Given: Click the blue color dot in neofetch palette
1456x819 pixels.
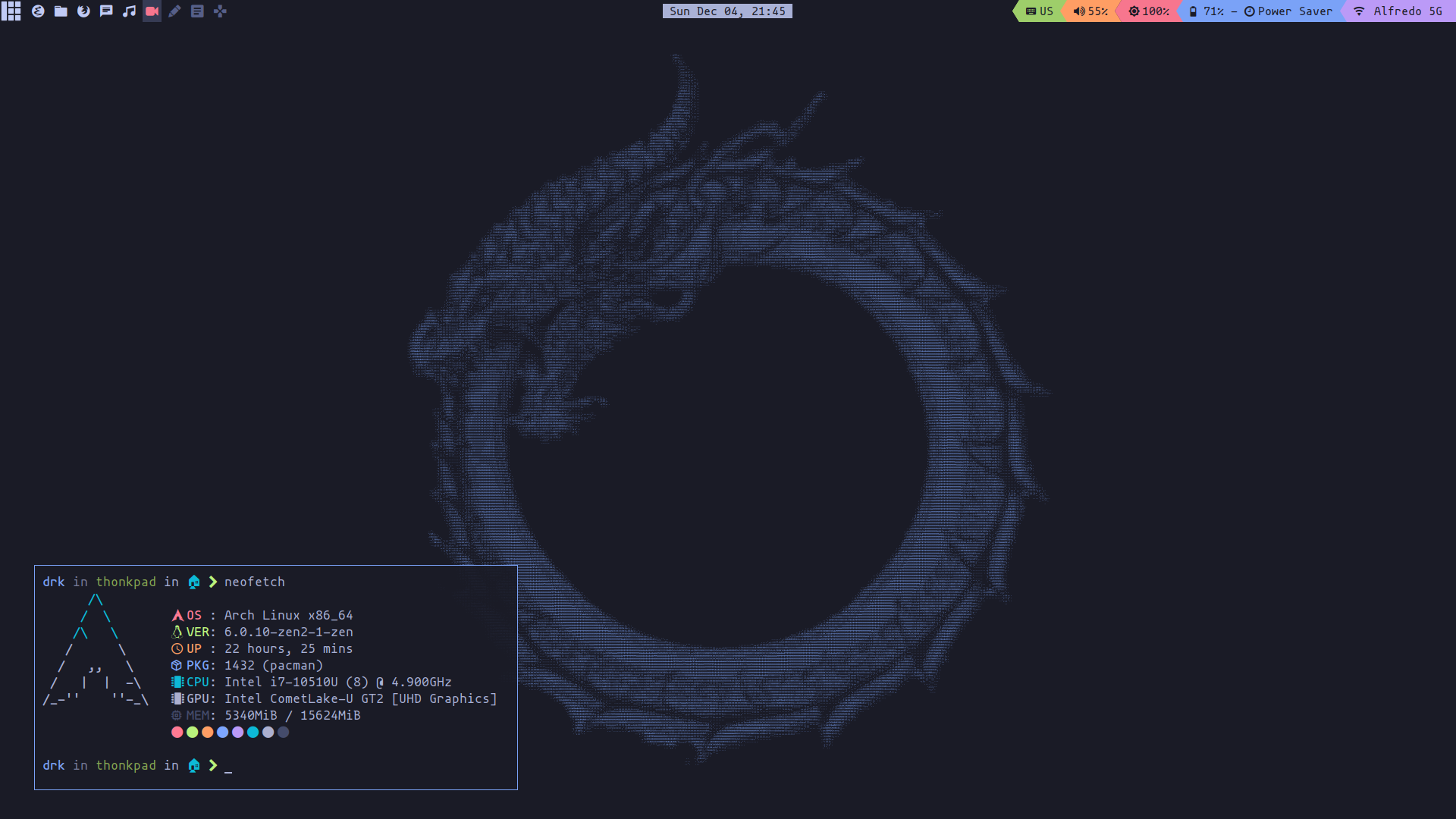Looking at the screenshot, I should pyautogui.click(x=223, y=732).
